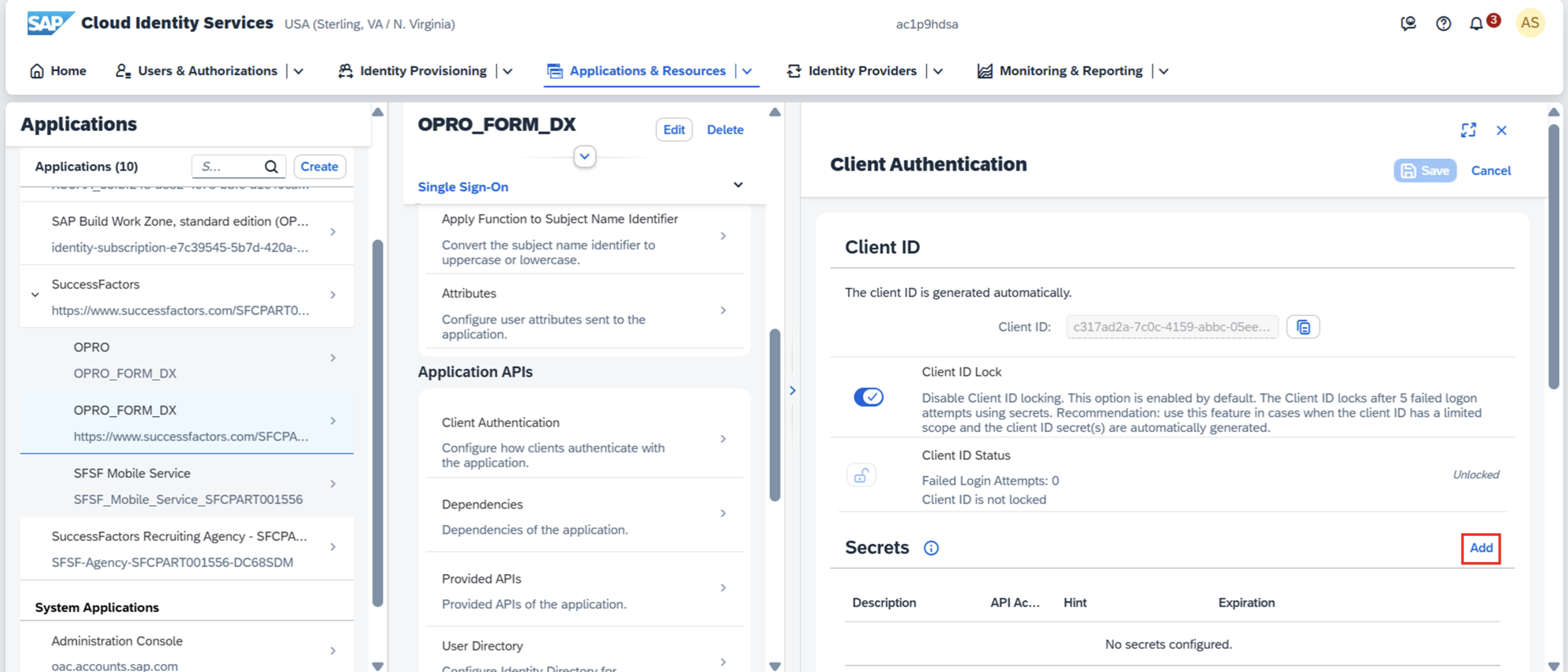Image resolution: width=1568 pixels, height=672 pixels.
Task: Expand the OPRO_FORM_DX header chevron
Action: tap(584, 156)
